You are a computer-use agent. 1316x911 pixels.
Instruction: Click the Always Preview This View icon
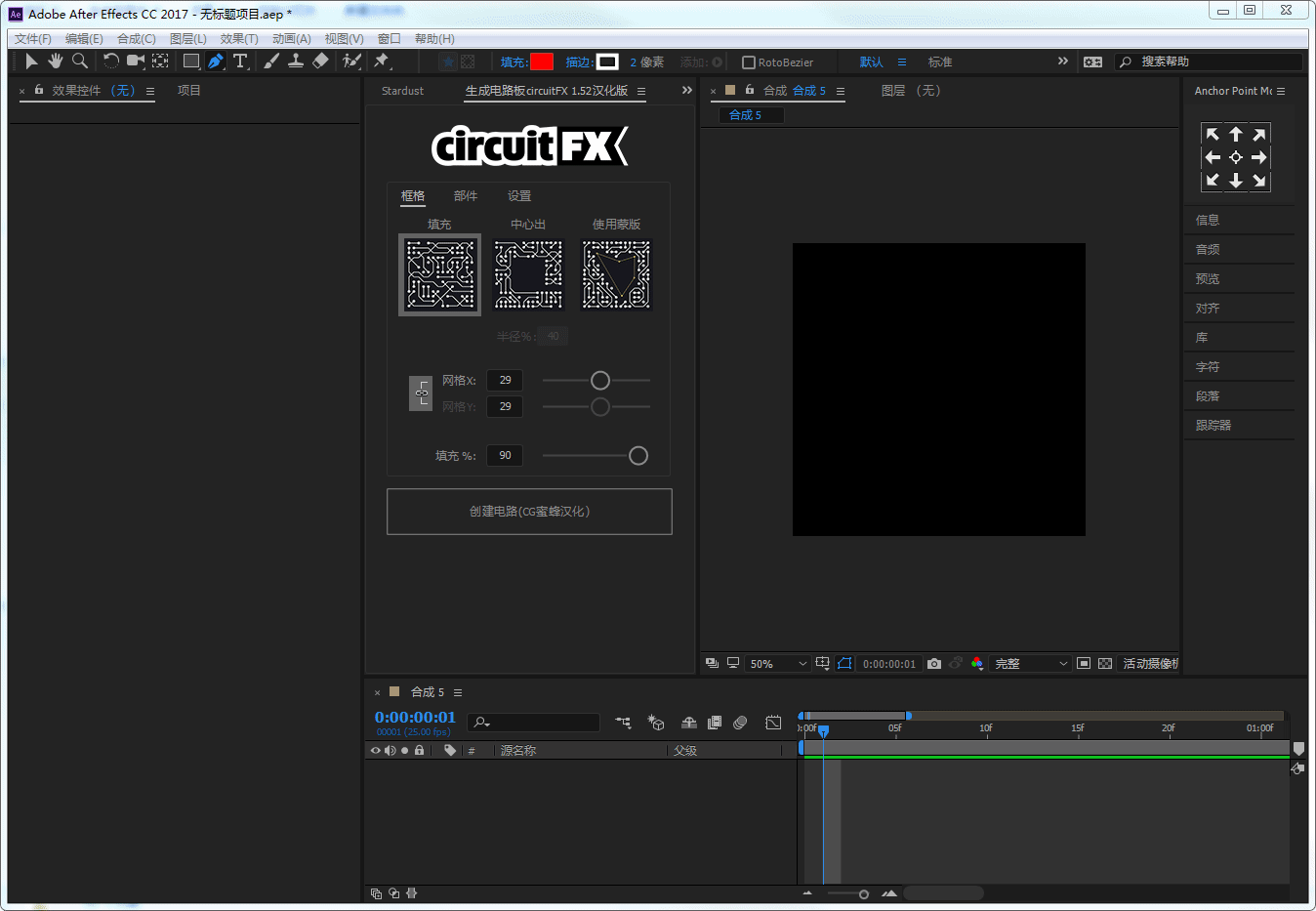[712, 664]
